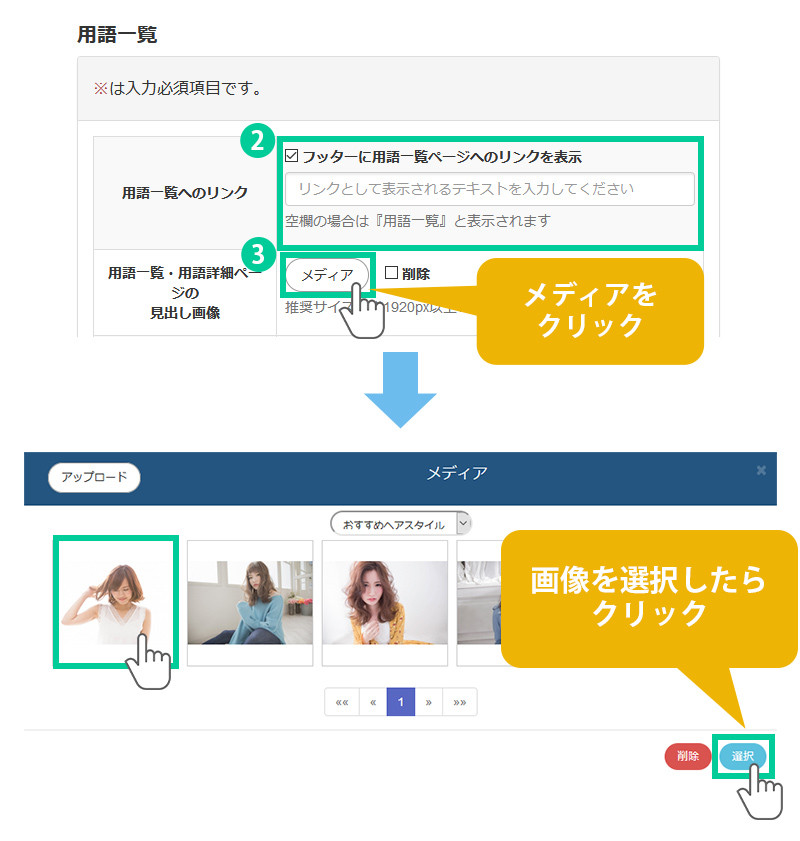The width and height of the screenshot is (800, 841).
Task: Tick the 削除 checkbox beside メディア
Action: [392, 273]
